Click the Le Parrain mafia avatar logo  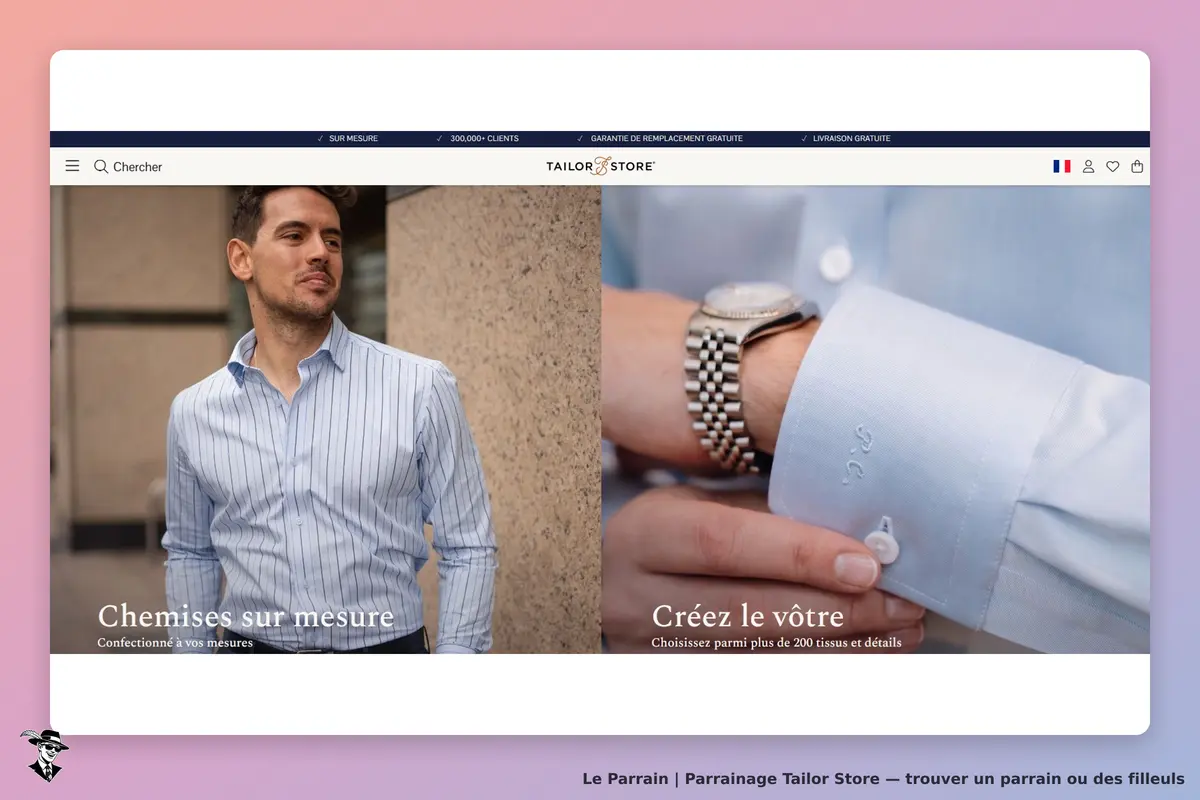coord(44,755)
